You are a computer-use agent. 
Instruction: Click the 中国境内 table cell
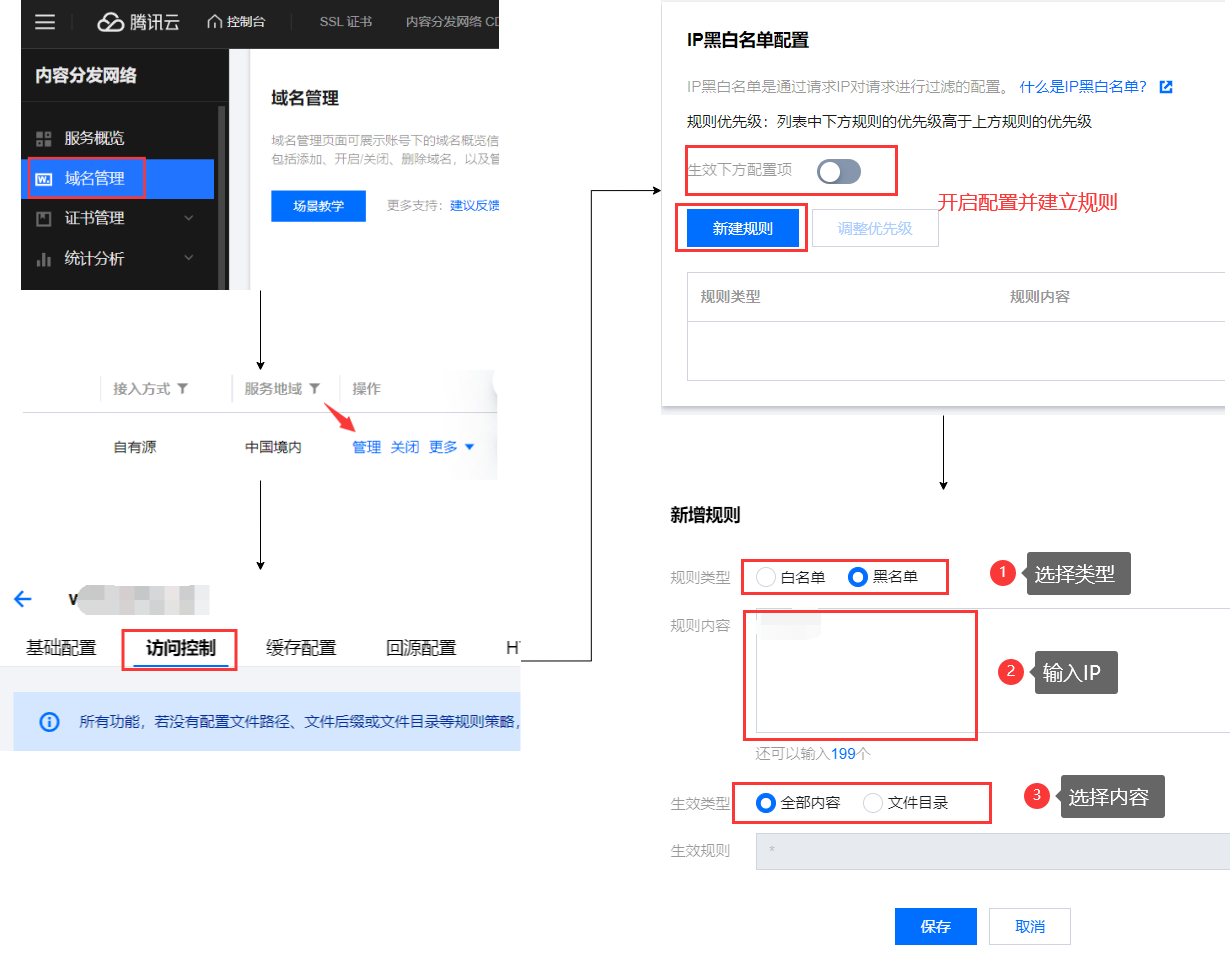[x=273, y=447]
